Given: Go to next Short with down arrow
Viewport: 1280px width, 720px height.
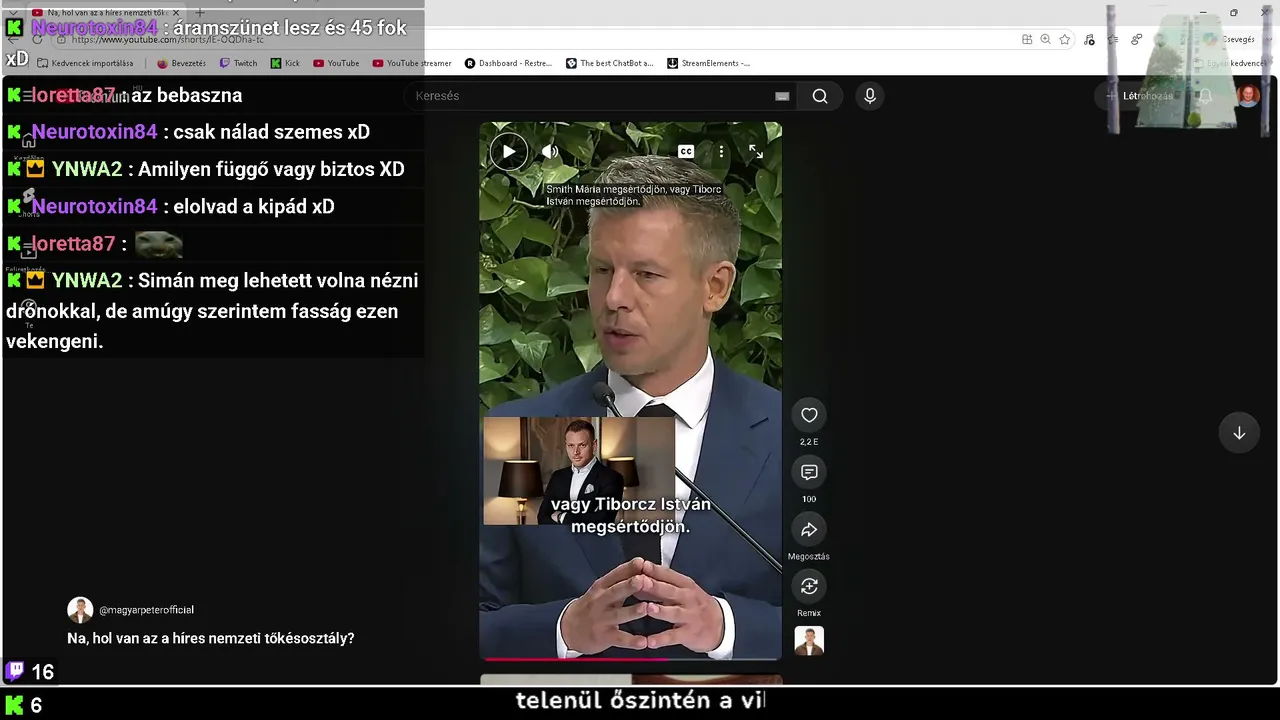Looking at the screenshot, I should click(x=1239, y=433).
